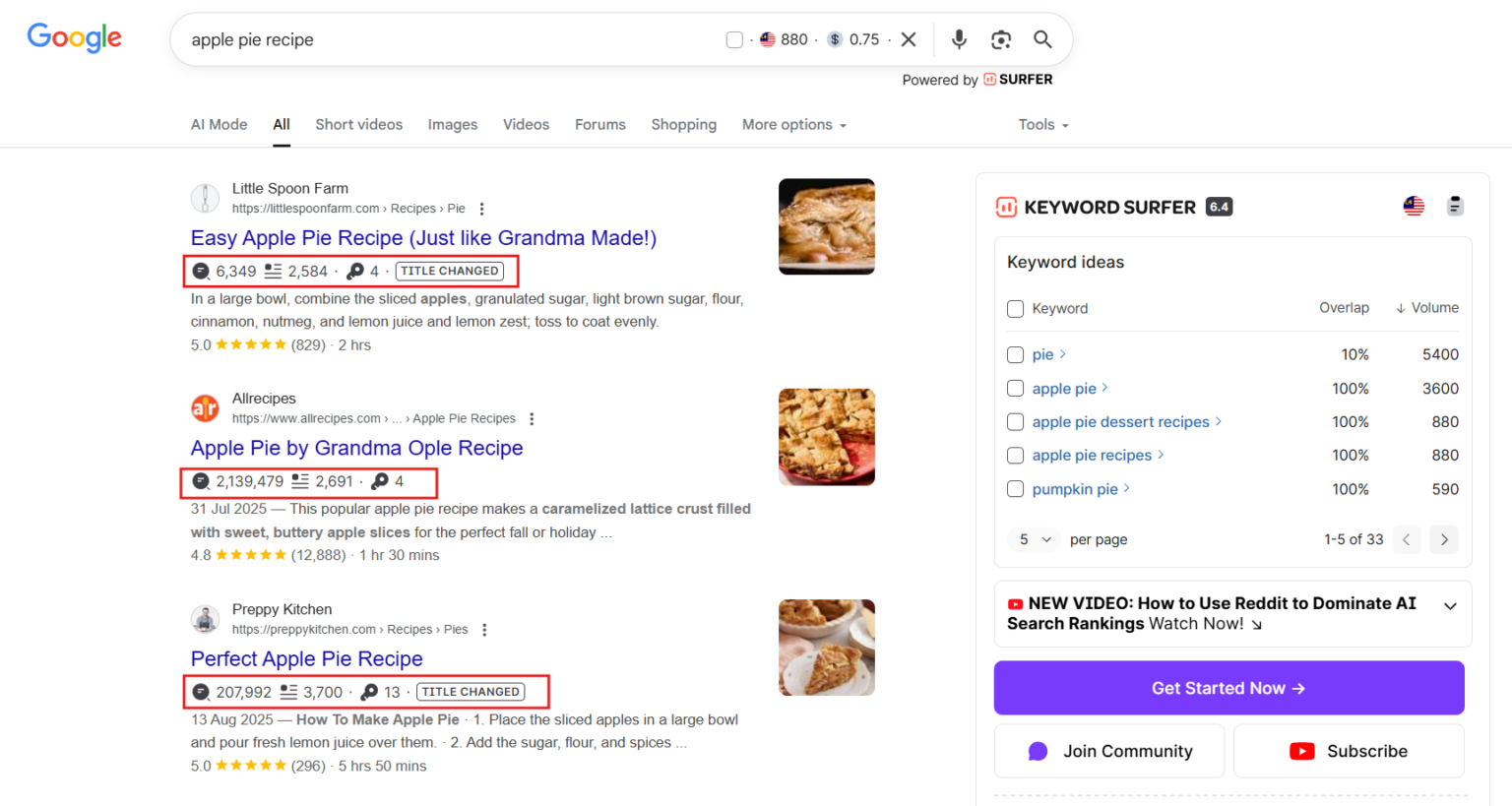This screenshot has width=1512, height=806.
Task: Open three-dot menu for Preppy Kitchen result
Action: point(484,630)
